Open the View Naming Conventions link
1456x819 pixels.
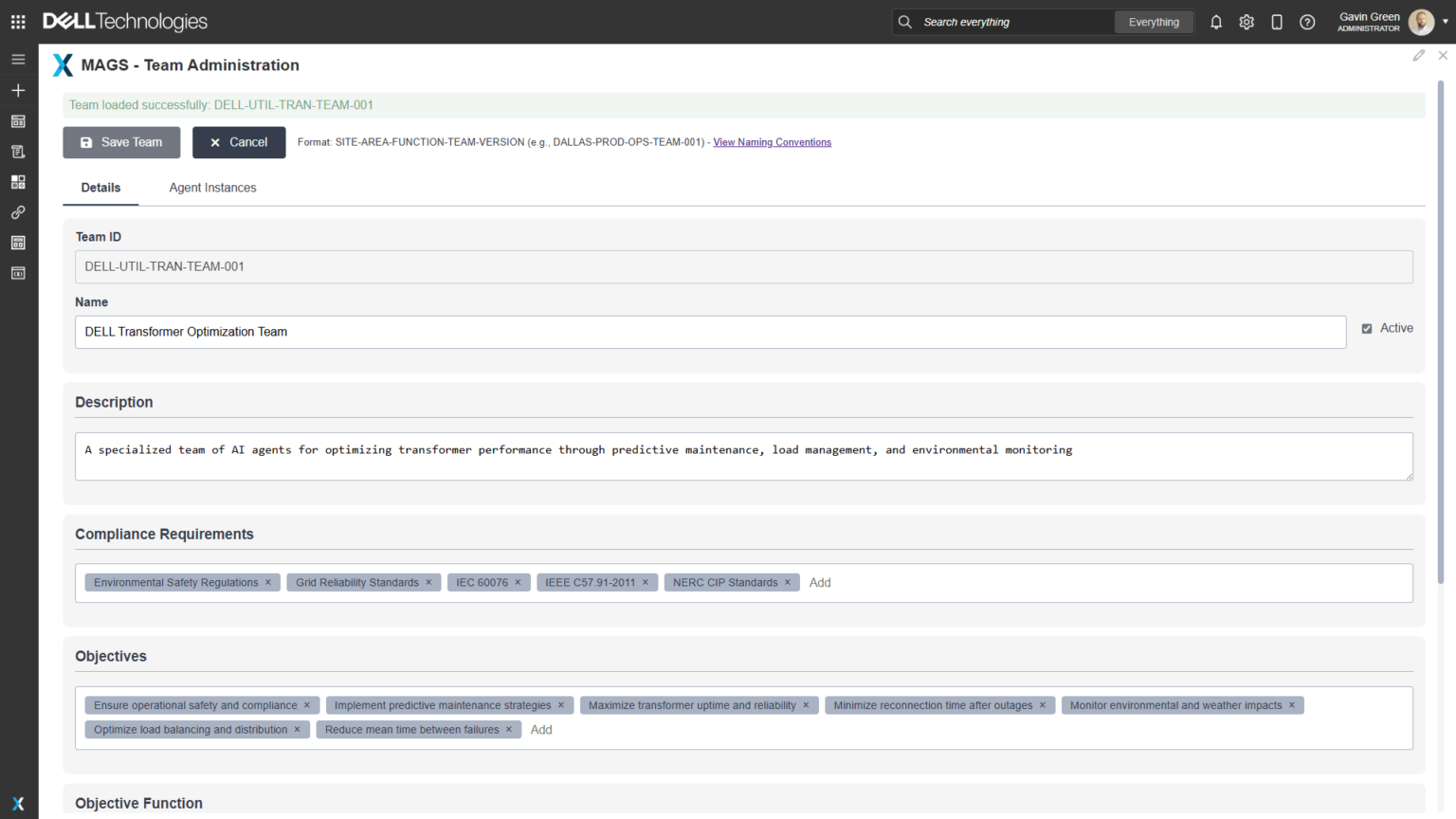[x=772, y=142]
